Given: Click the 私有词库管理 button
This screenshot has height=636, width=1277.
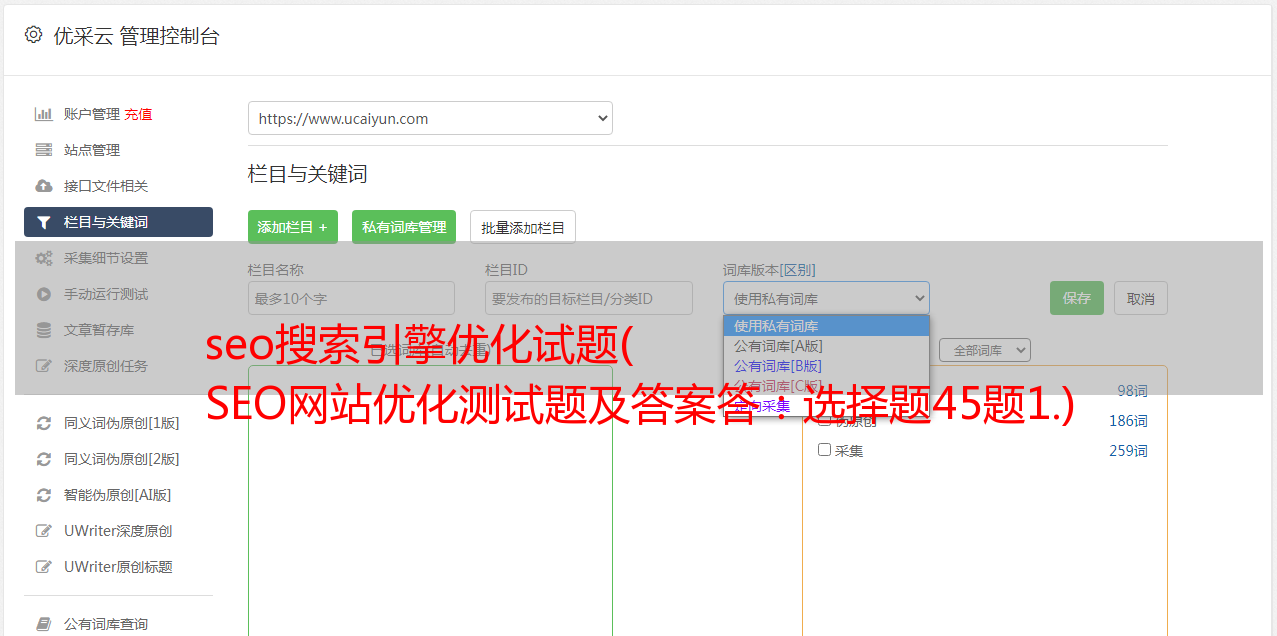Looking at the screenshot, I should tap(404, 227).
